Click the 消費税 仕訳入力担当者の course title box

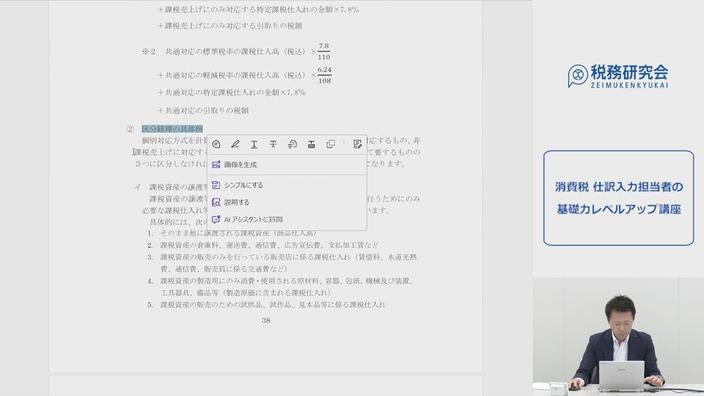point(618,198)
